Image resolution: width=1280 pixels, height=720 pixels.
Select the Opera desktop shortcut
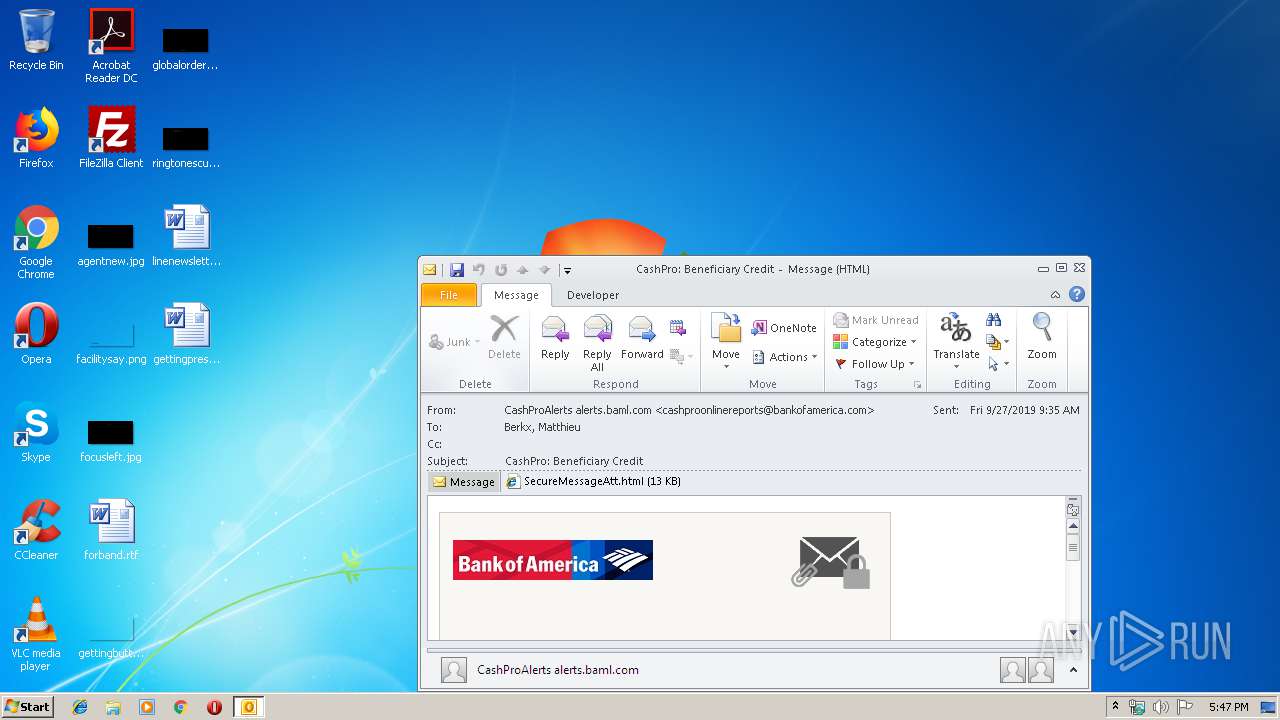point(36,334)
